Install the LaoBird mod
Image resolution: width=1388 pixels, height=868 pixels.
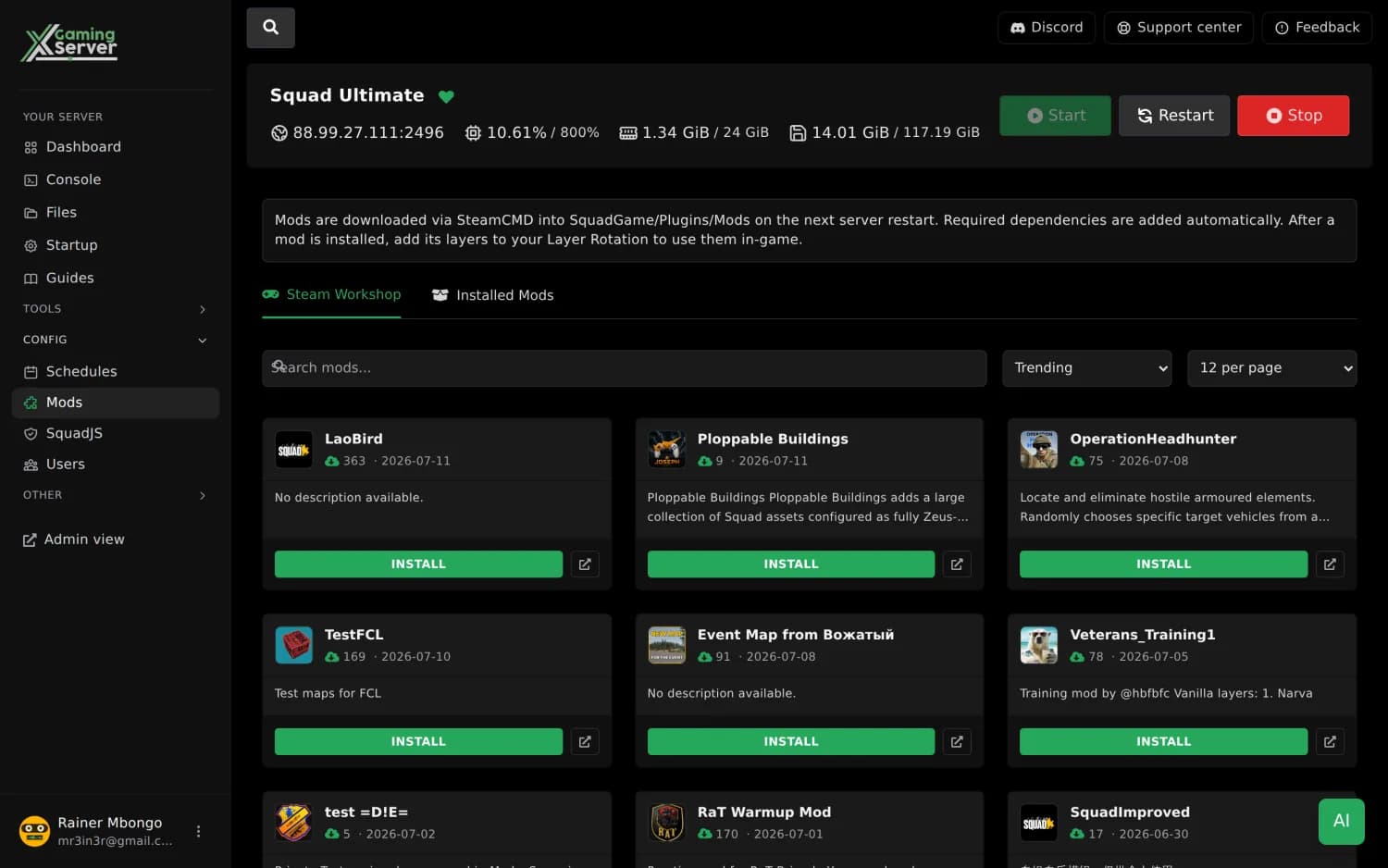[x=418, y=564]
